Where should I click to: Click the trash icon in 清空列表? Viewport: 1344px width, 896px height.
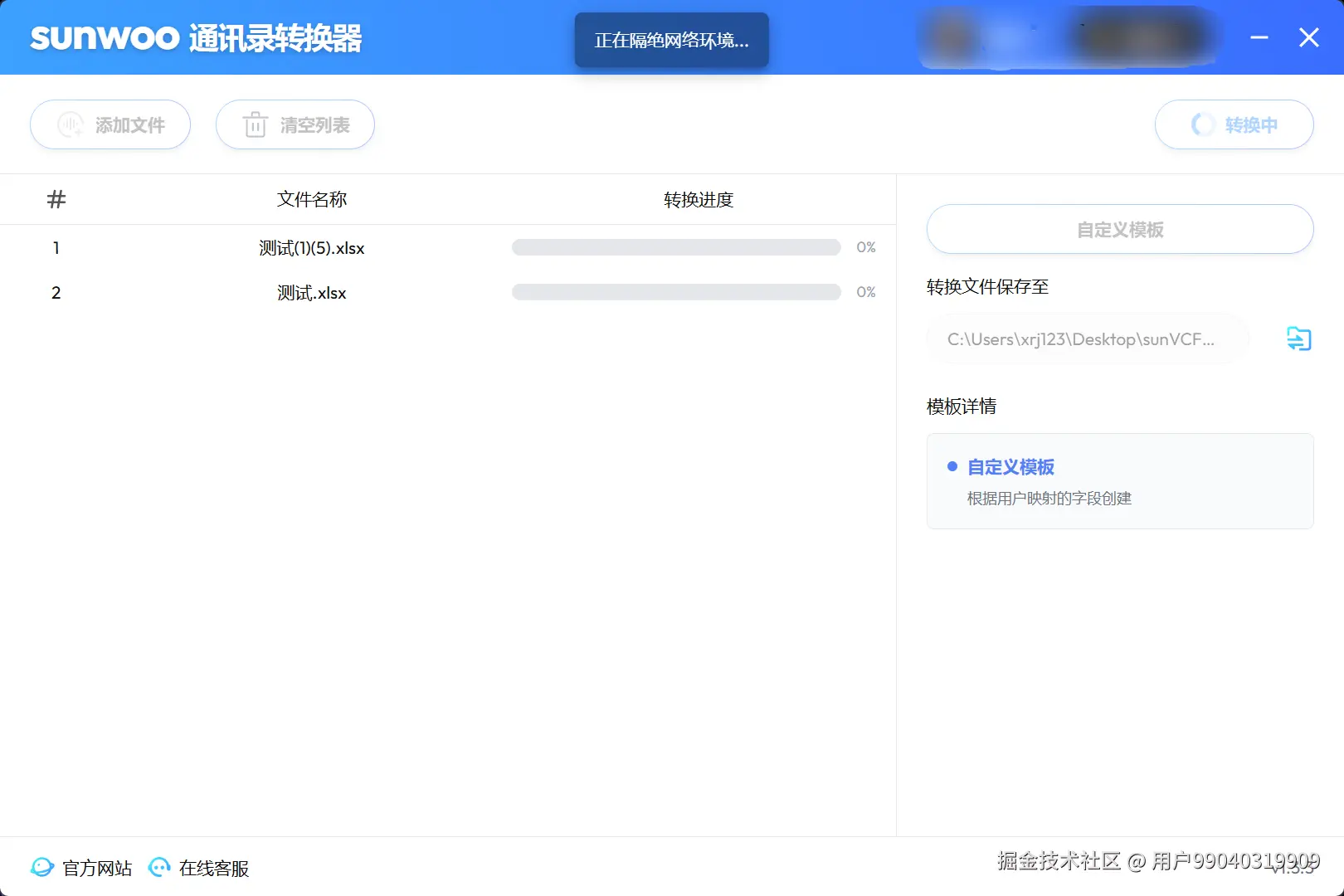click(x=255, y=124)
